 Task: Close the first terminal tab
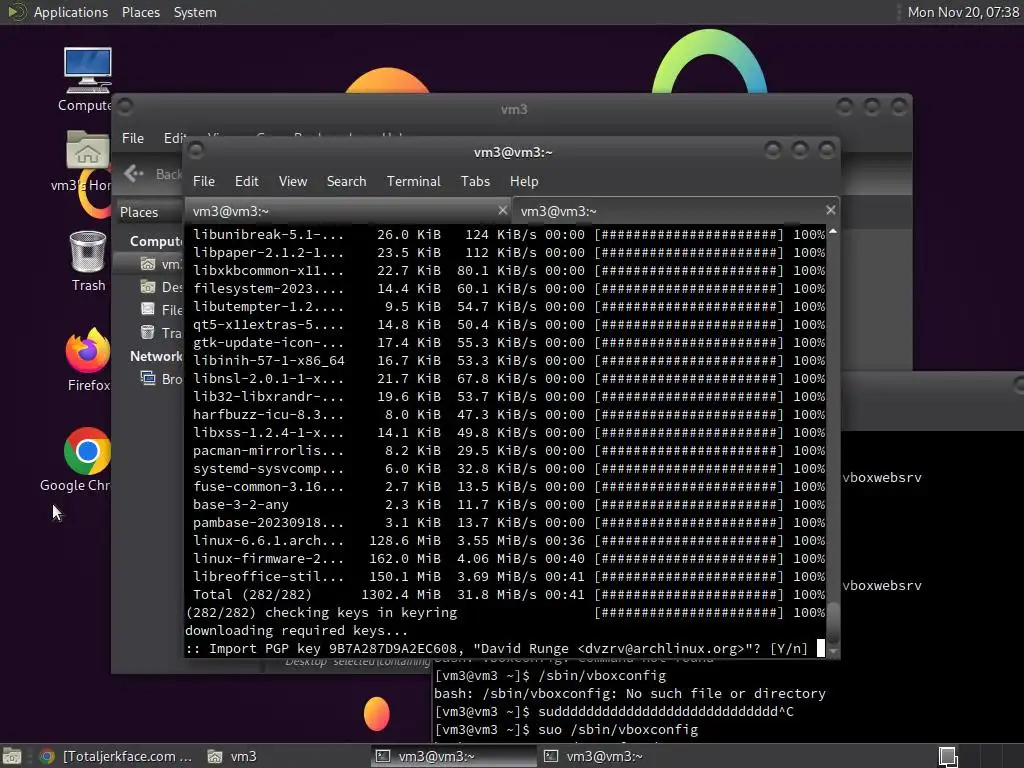[502, 210]
